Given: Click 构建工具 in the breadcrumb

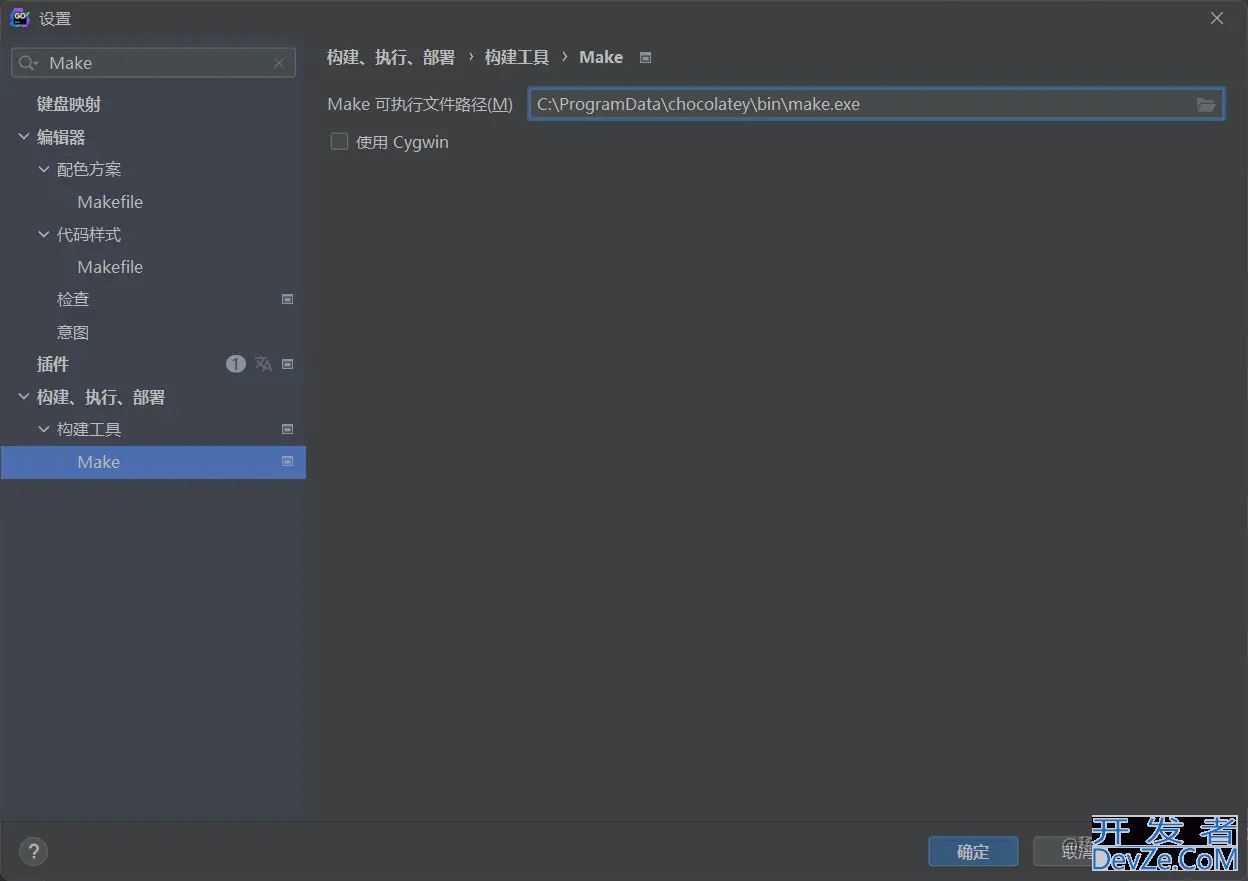Looking at the screenshot, I should [517, 58].
